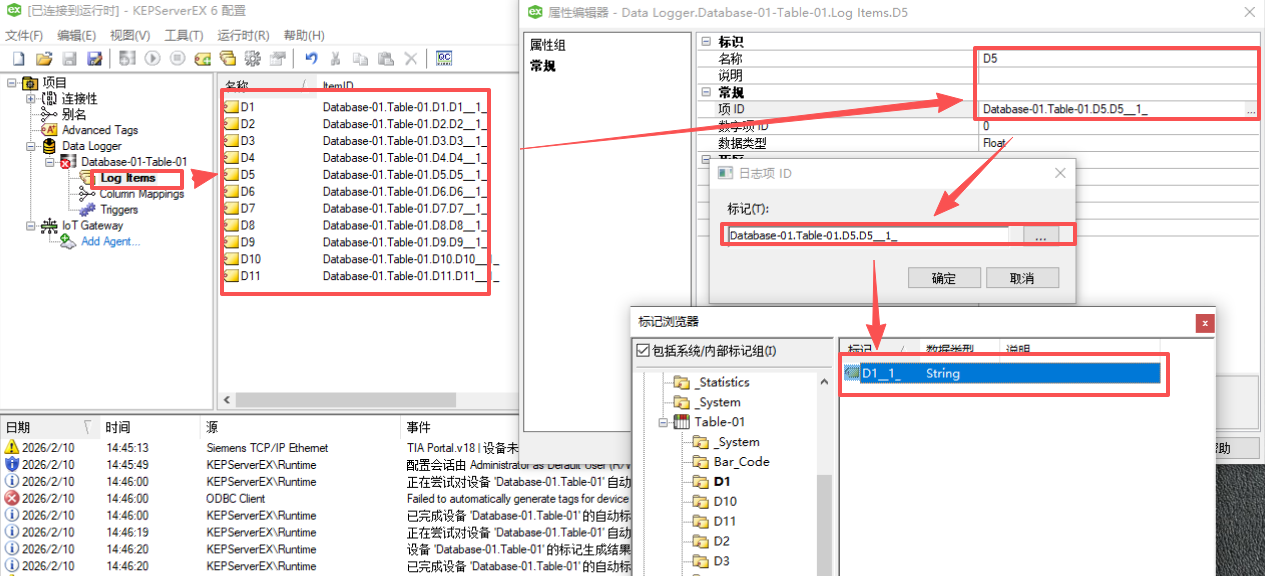
Task: Click the folder icon beside D3 log item
Action: pos(231,141)
